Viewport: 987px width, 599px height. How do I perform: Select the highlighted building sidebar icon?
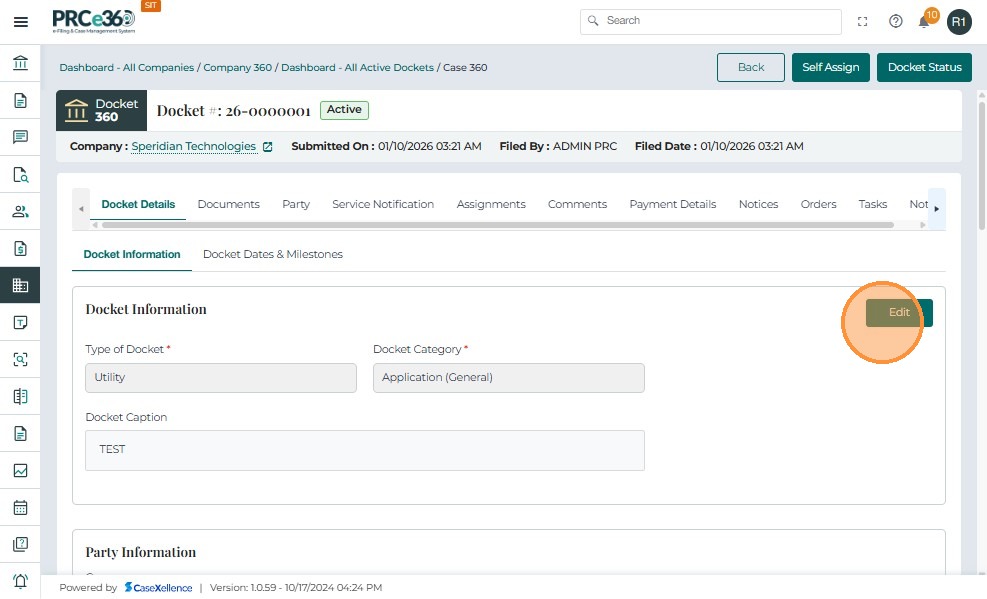coord(20,286)
